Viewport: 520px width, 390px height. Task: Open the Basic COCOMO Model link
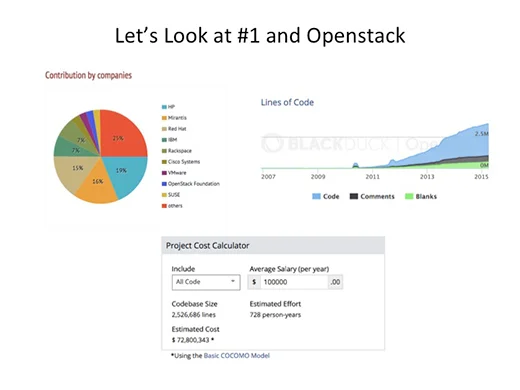[x=237, y=356]
